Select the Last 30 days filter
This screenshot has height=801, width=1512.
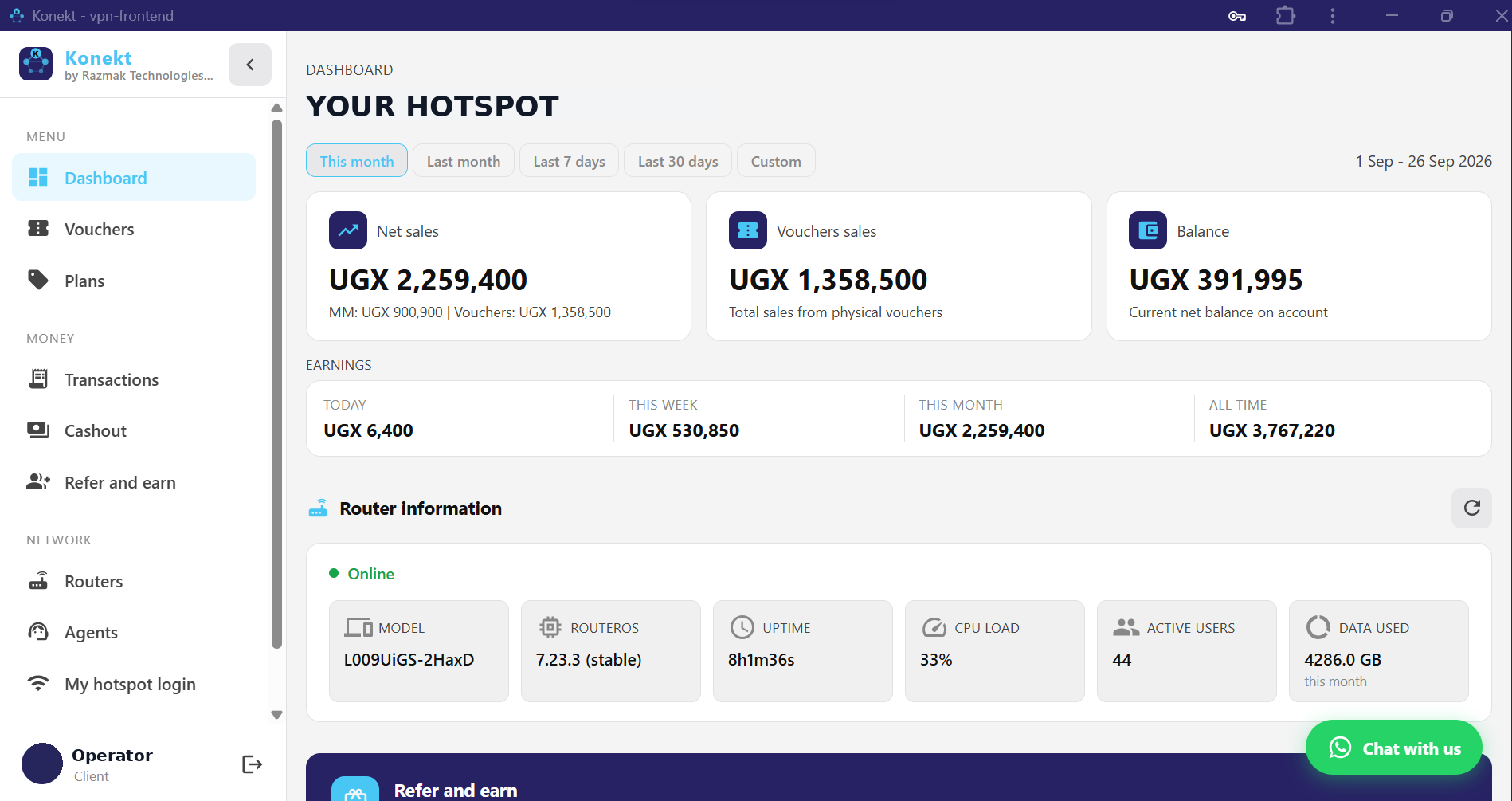678,161
